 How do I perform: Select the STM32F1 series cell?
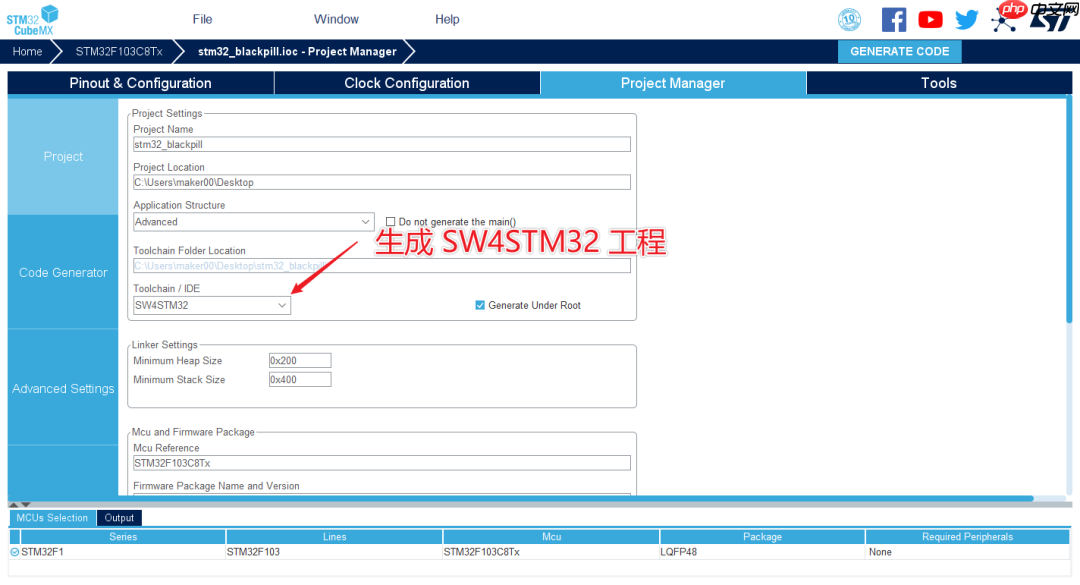123,552
